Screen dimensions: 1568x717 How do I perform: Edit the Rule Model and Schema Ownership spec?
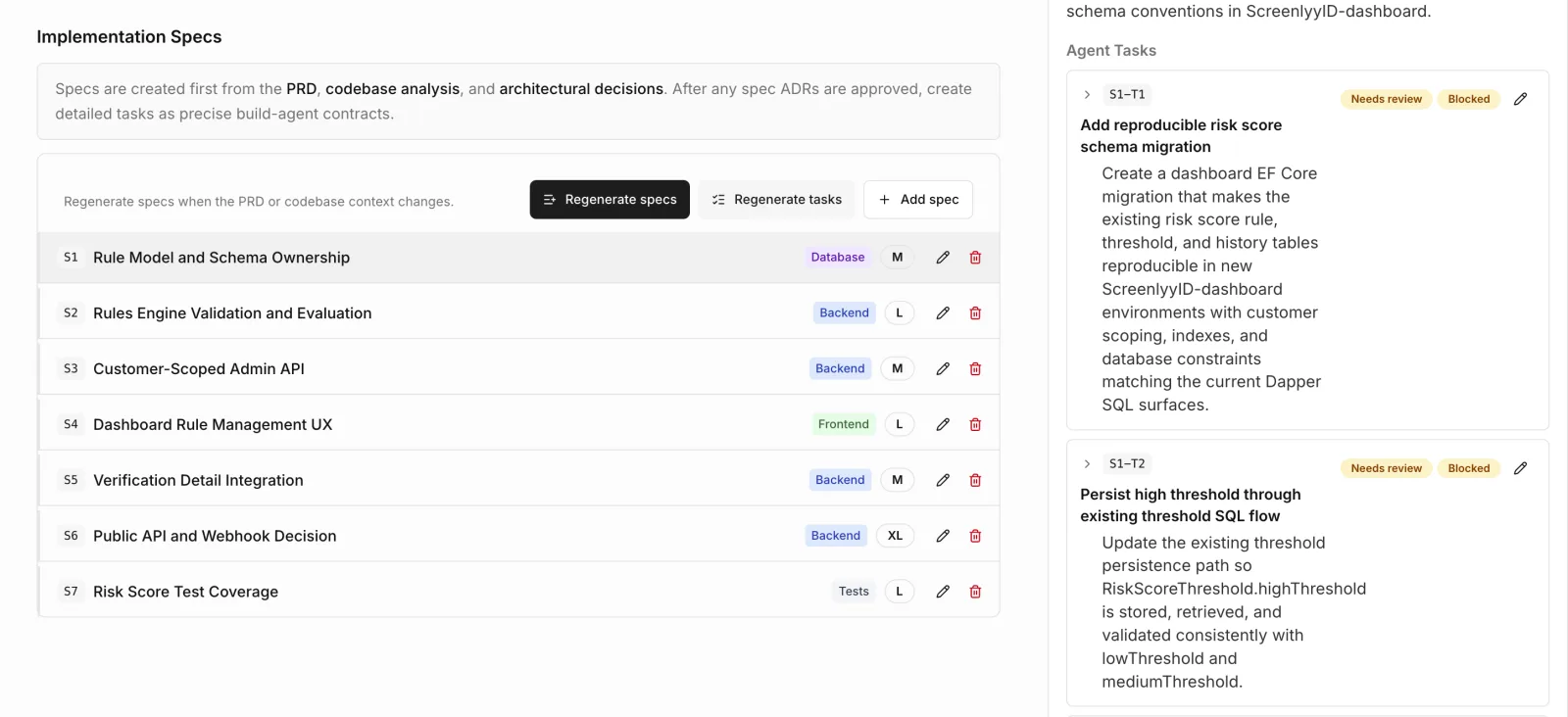943,258
